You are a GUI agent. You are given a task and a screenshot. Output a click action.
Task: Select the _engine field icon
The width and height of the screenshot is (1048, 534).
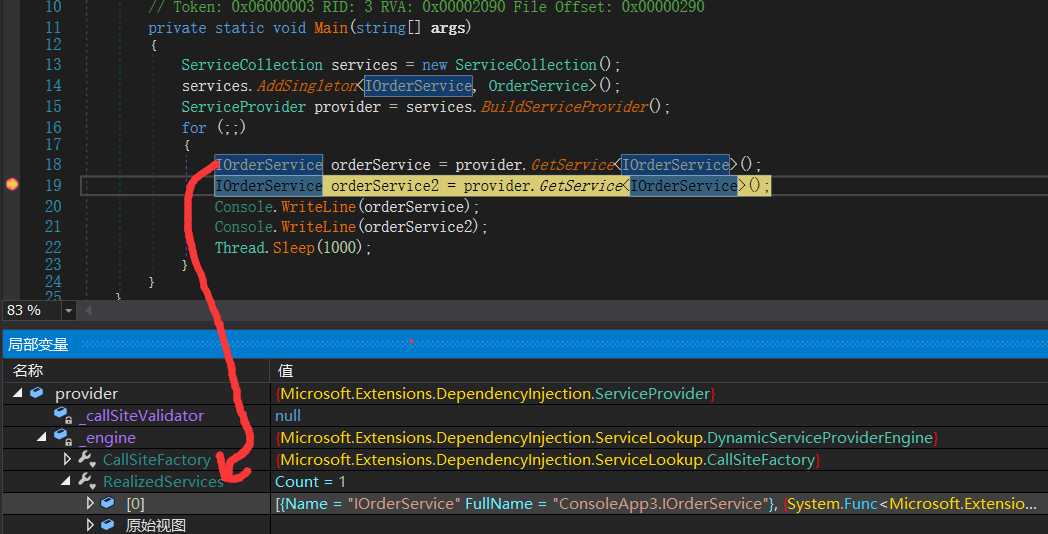click(x=63, y=438)
